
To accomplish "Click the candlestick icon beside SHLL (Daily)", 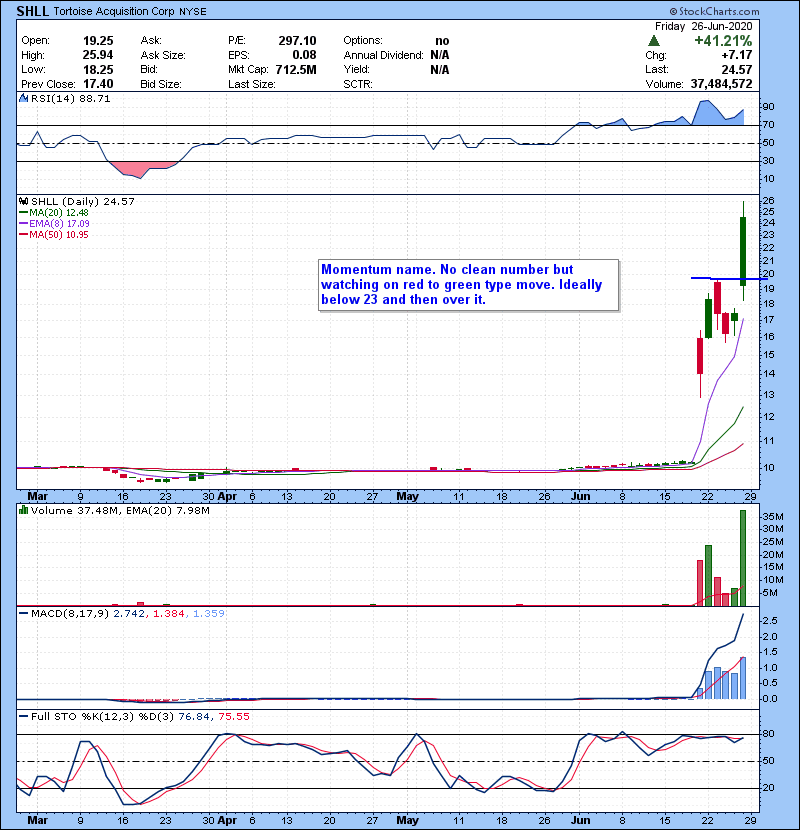I will coord(23,202).
